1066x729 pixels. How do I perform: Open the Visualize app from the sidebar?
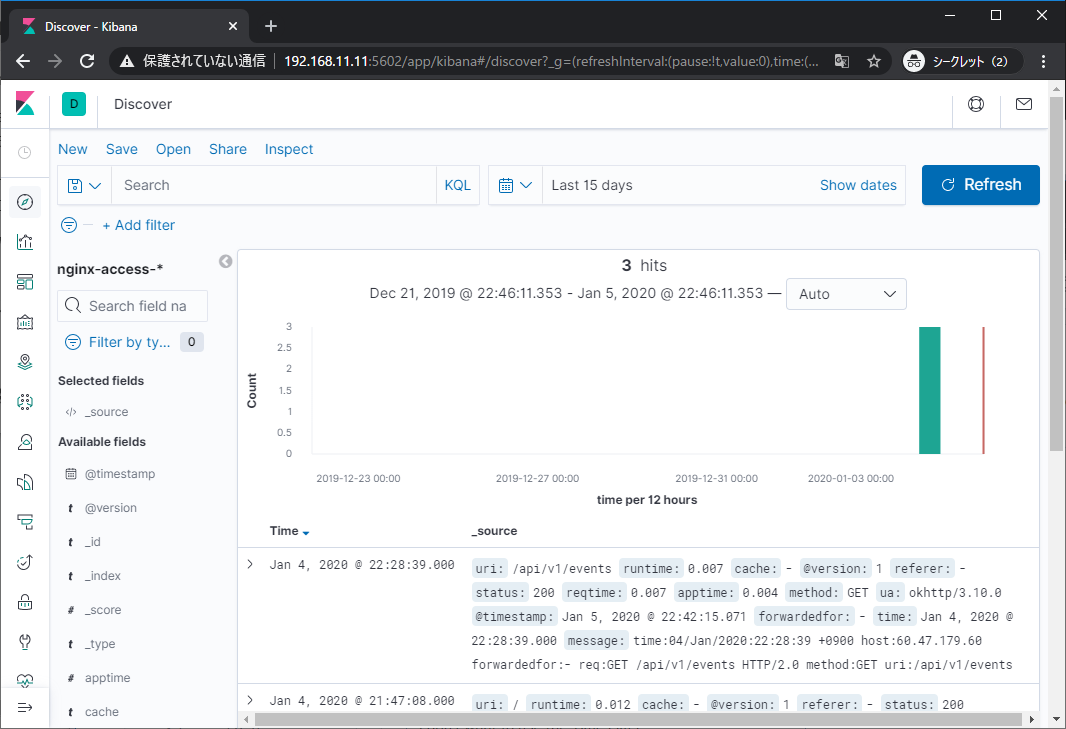pos(25,242)
